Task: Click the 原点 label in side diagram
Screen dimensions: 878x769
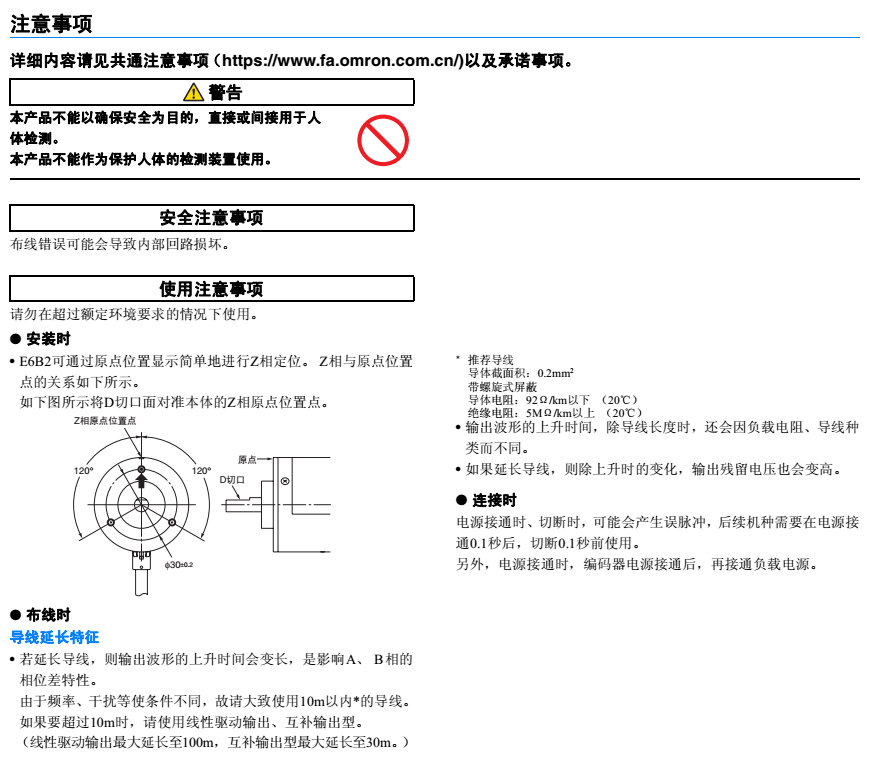Action: click(x=247, y=459)
